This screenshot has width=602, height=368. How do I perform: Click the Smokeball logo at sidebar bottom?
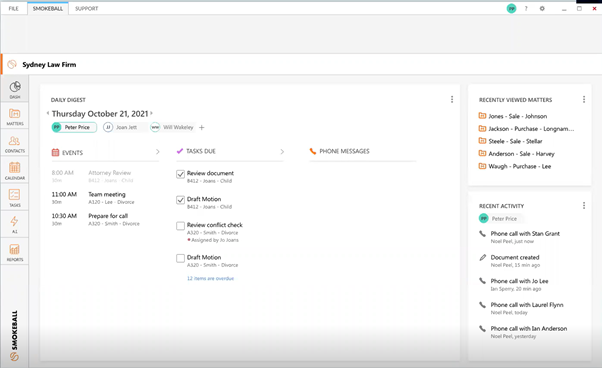(x=14, y=336)
